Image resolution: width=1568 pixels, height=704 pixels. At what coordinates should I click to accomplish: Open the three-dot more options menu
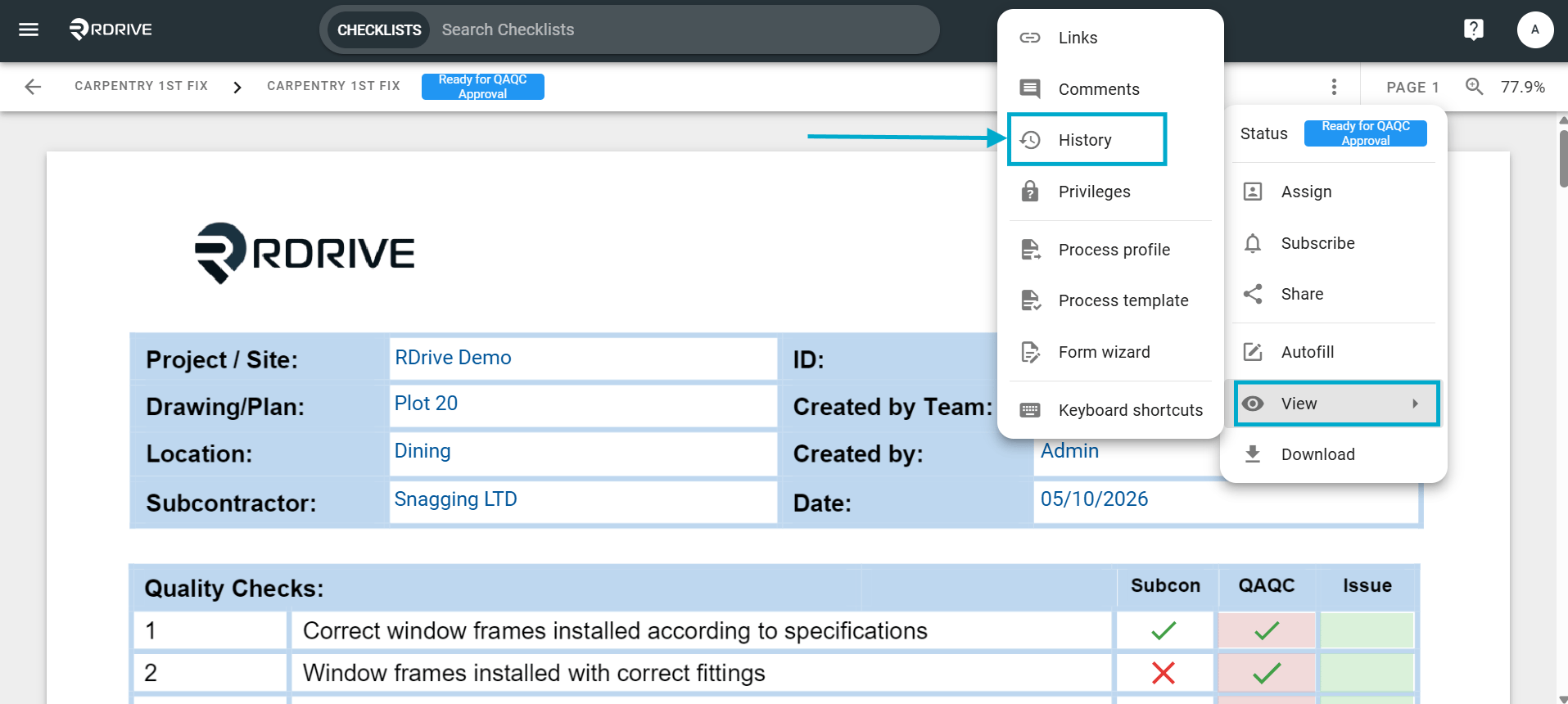pos(1334,87)
